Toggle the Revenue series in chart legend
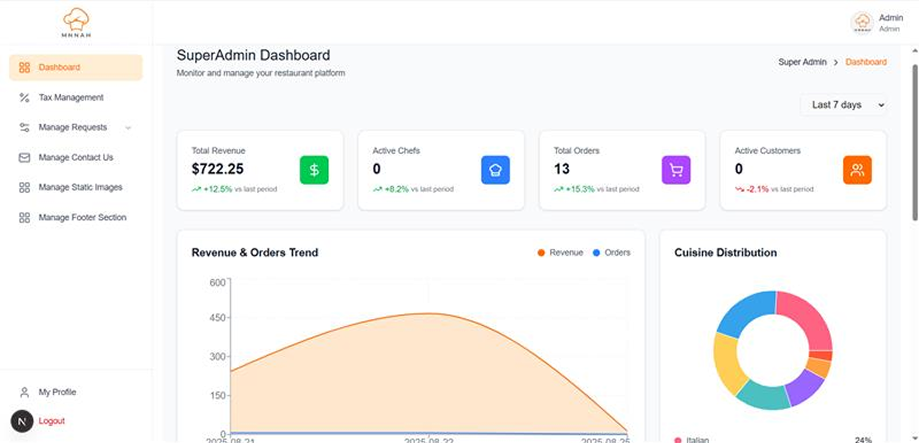919x443 pixels. (x=560, y=253)
